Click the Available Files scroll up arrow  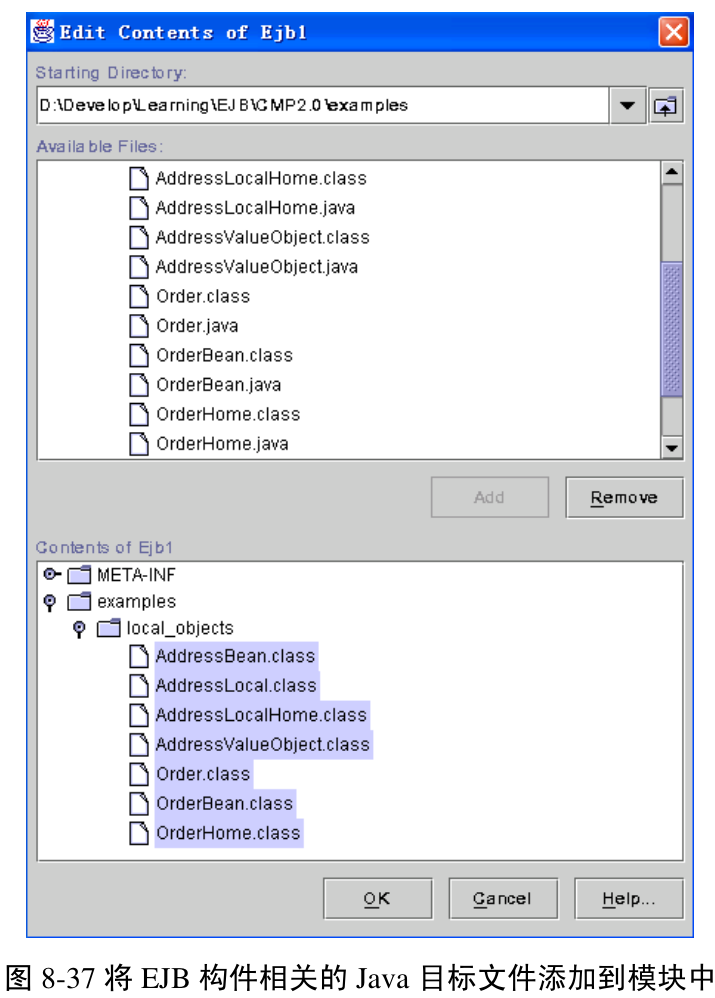click(672, 172)
